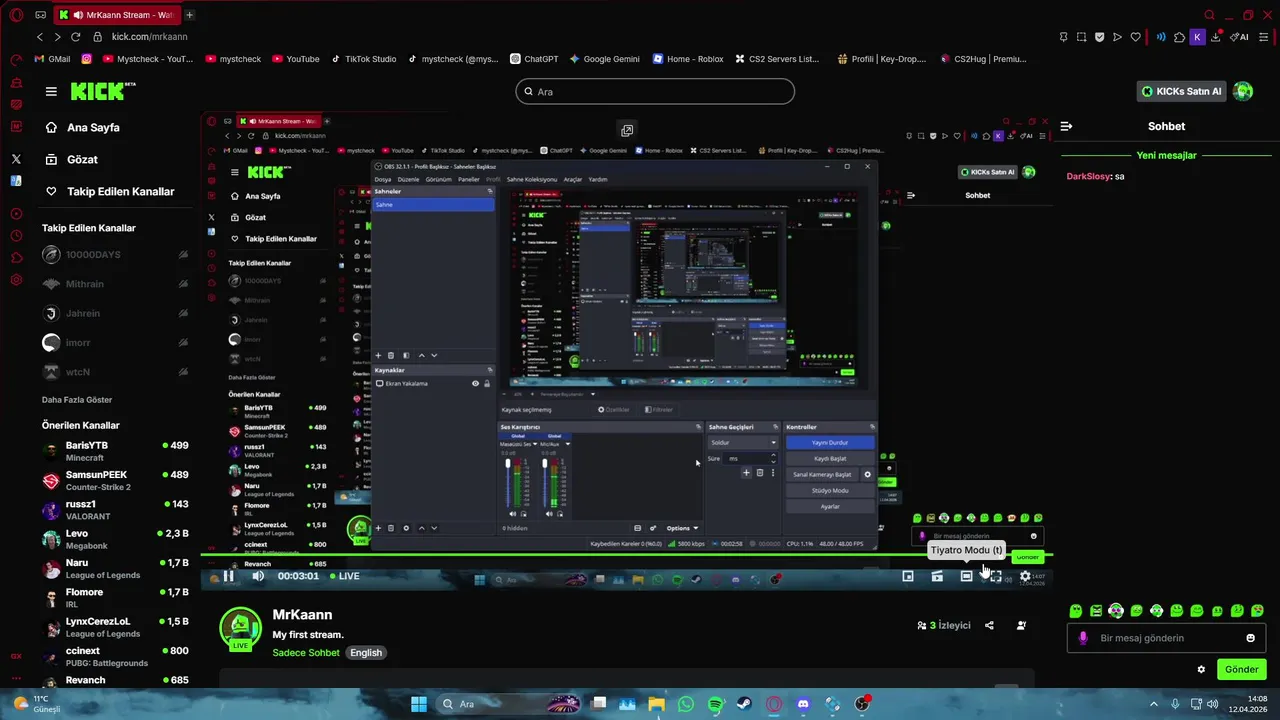1280x720 pixels.
Task: Jump to LIVE in the player
Action: [x=344, y=576]
